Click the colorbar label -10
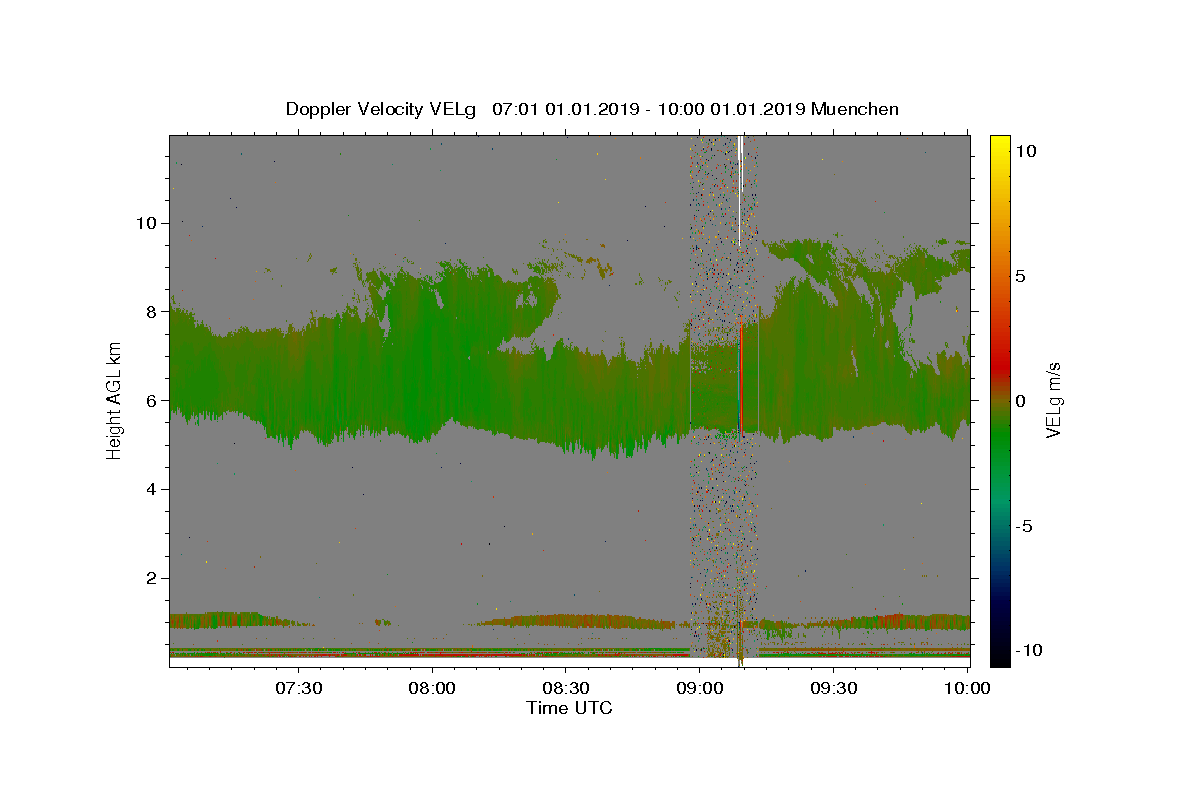The width and height of the screenshot is (1200, 800). pyautogui.click(x=1027, y=651)
